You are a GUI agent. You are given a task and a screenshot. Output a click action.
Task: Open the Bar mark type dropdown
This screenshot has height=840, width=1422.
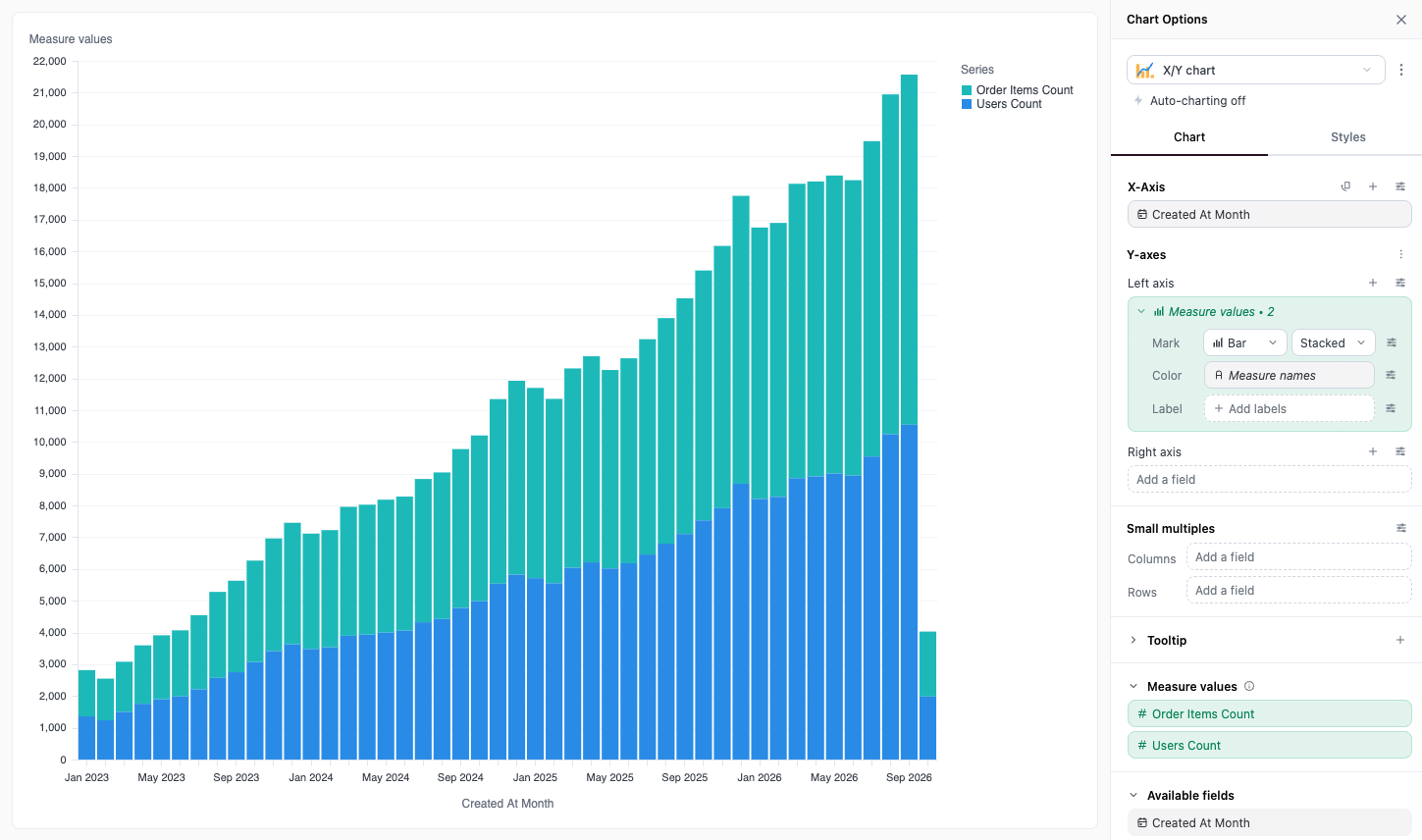pos(1244,342)
